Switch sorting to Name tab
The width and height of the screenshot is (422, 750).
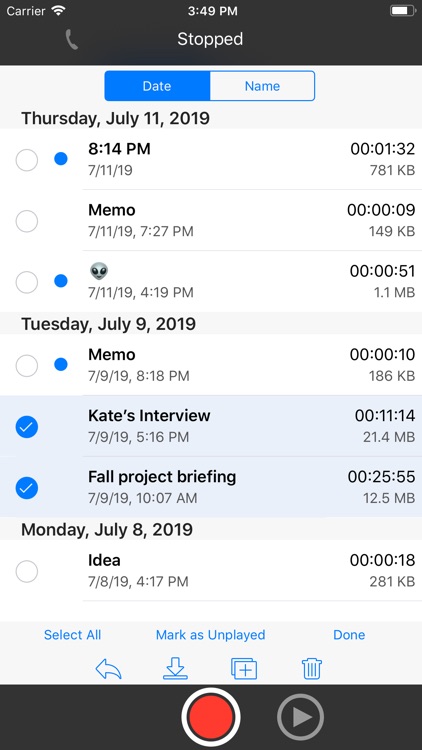[x=262, y=86]
